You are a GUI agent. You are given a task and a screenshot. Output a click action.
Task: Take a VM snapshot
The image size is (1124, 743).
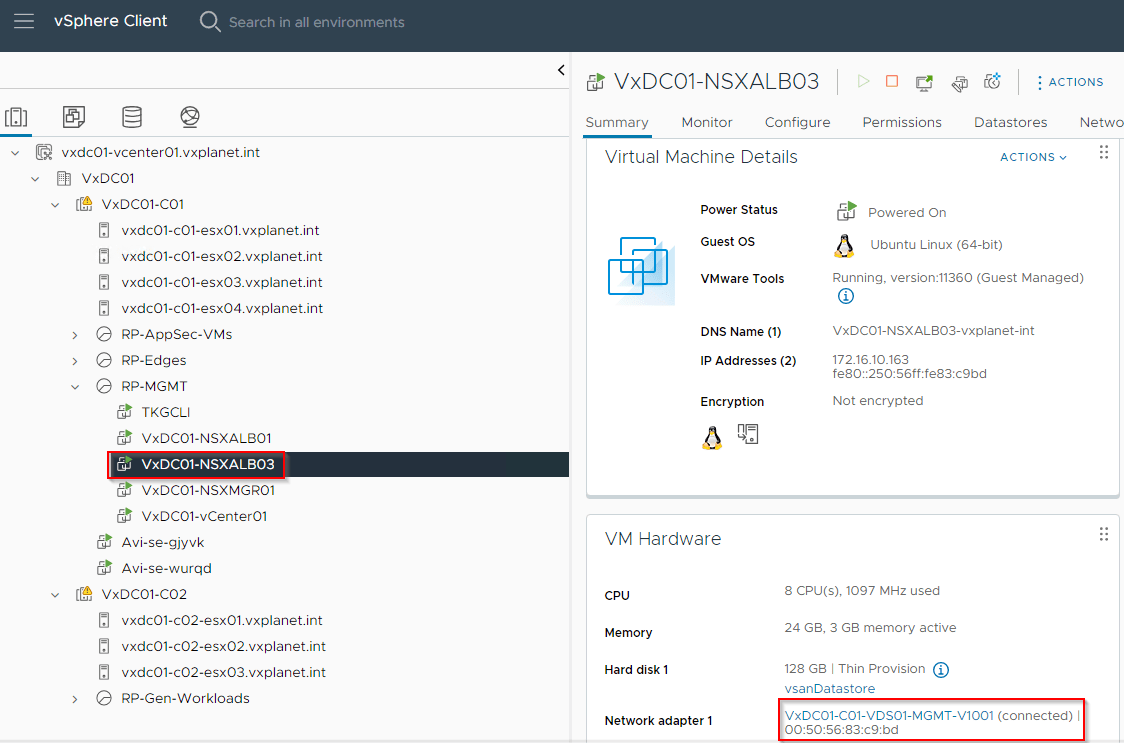tap(993, 82)
